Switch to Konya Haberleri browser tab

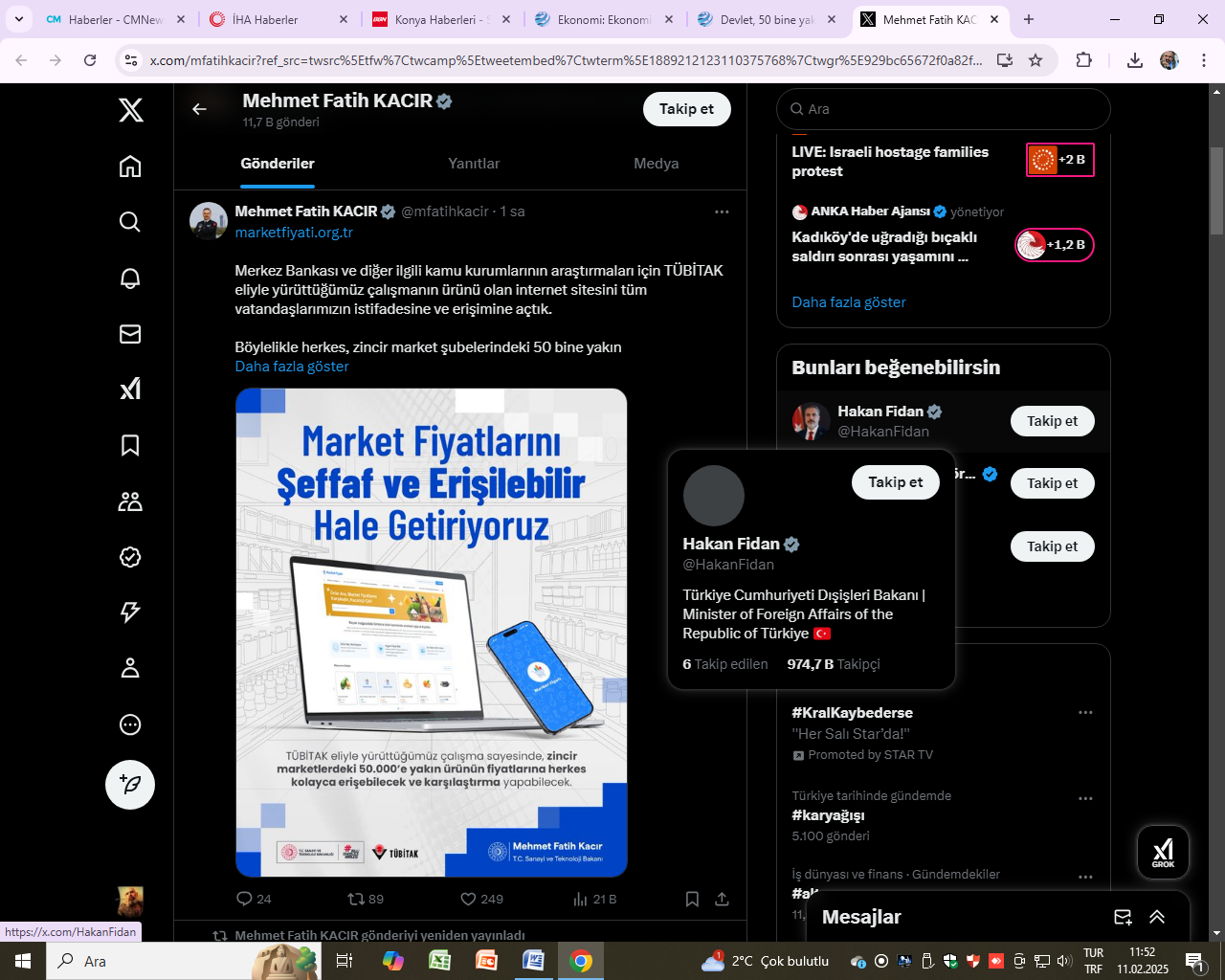[443, 19]
